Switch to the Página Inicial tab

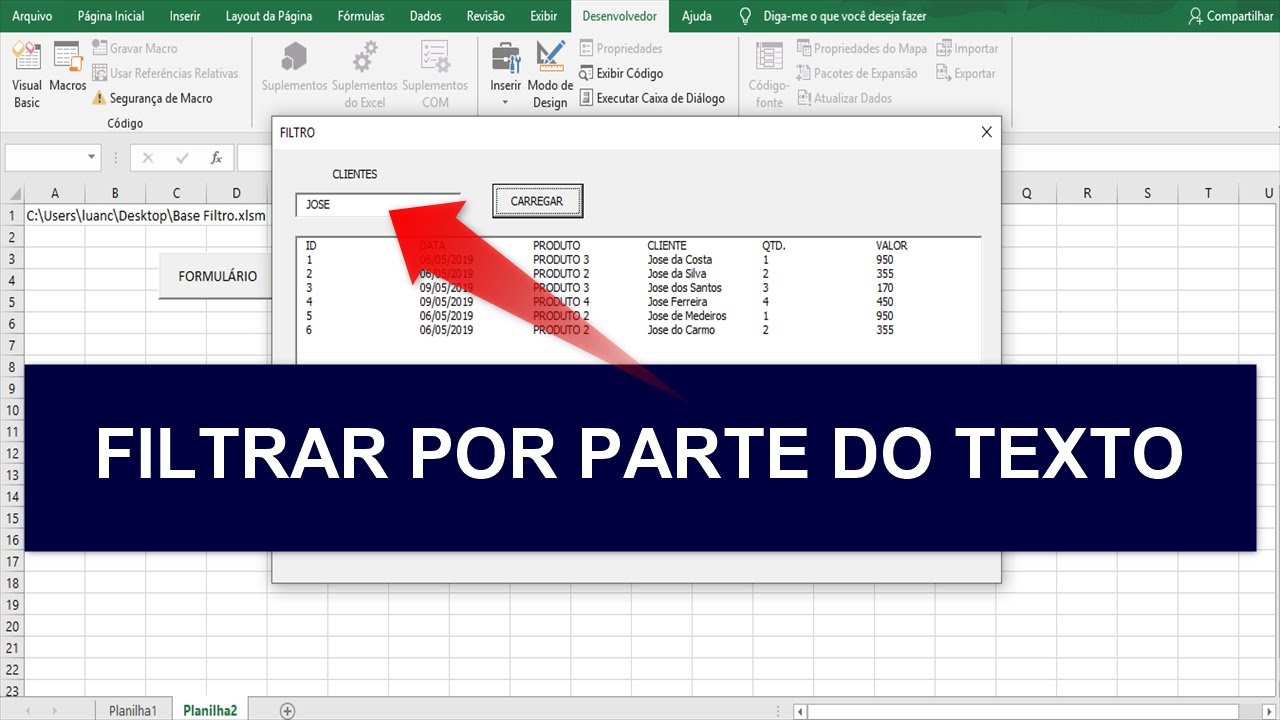click(111, 16)
